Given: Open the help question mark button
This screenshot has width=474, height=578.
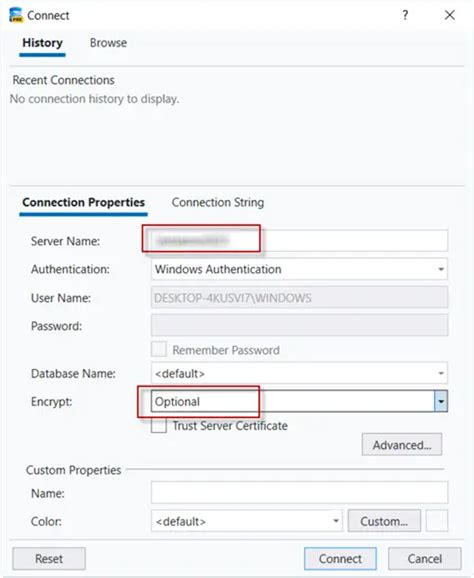Looking at the screenshot, I should pyautogui.click(x=405, y=15).
